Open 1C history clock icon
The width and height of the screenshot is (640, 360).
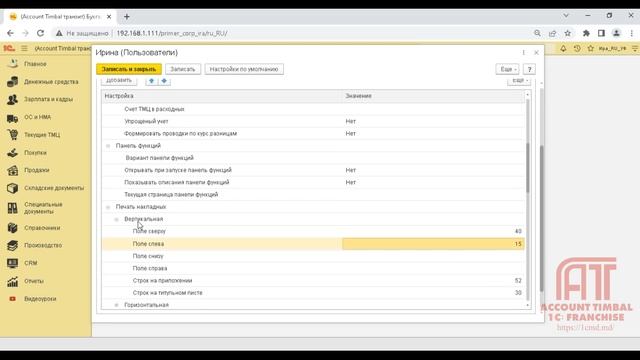point(577,48)
